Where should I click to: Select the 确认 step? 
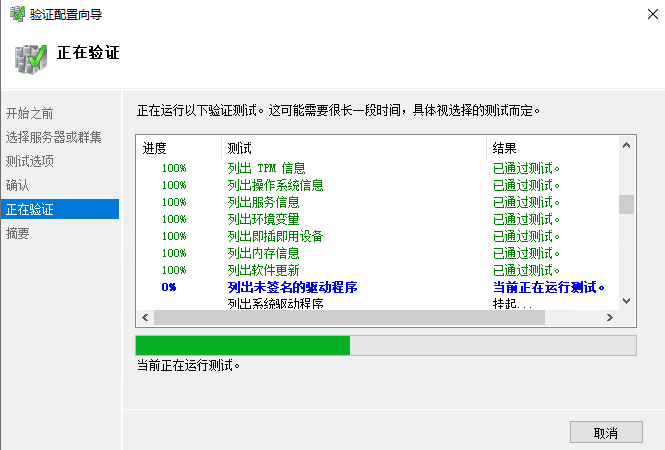[17, 185]
